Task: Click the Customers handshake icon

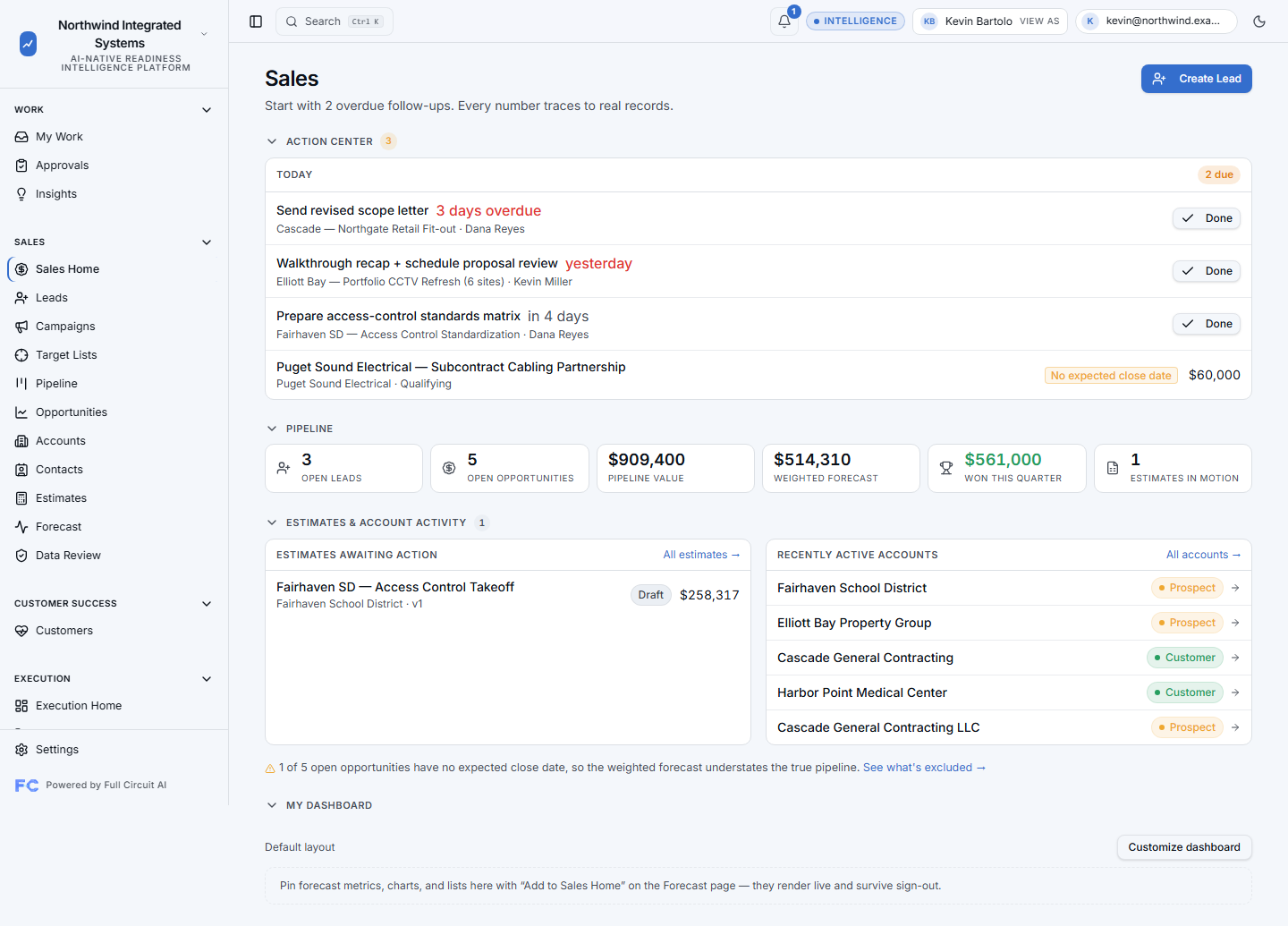Action: pos(21,631)
